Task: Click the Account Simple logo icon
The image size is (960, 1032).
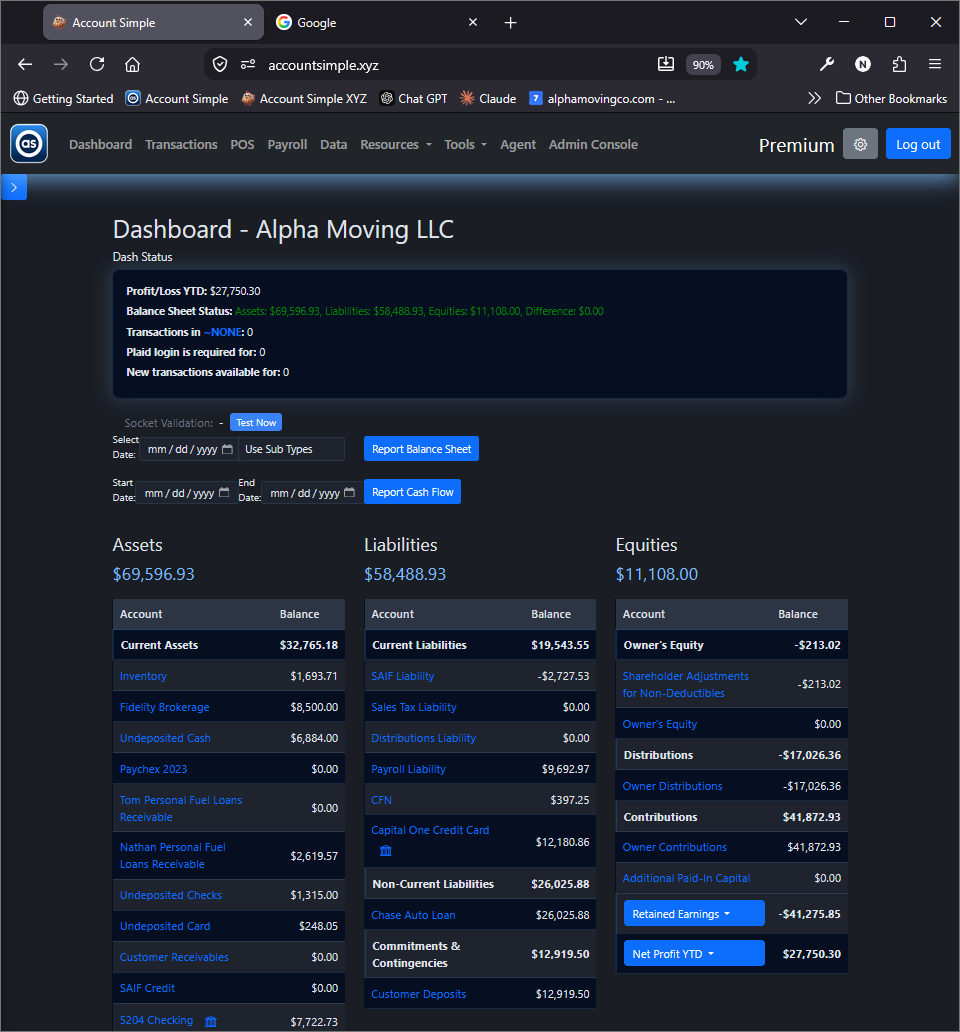Action: [x=29, y=143]
